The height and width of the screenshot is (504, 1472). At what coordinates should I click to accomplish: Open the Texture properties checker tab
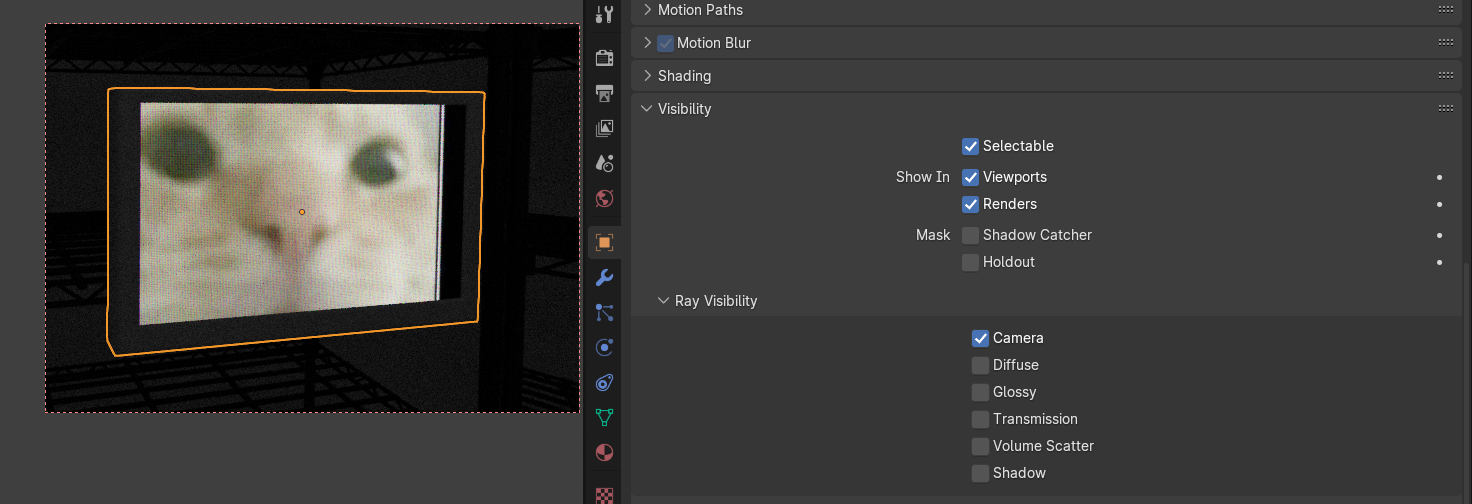[x=604, y=494]
